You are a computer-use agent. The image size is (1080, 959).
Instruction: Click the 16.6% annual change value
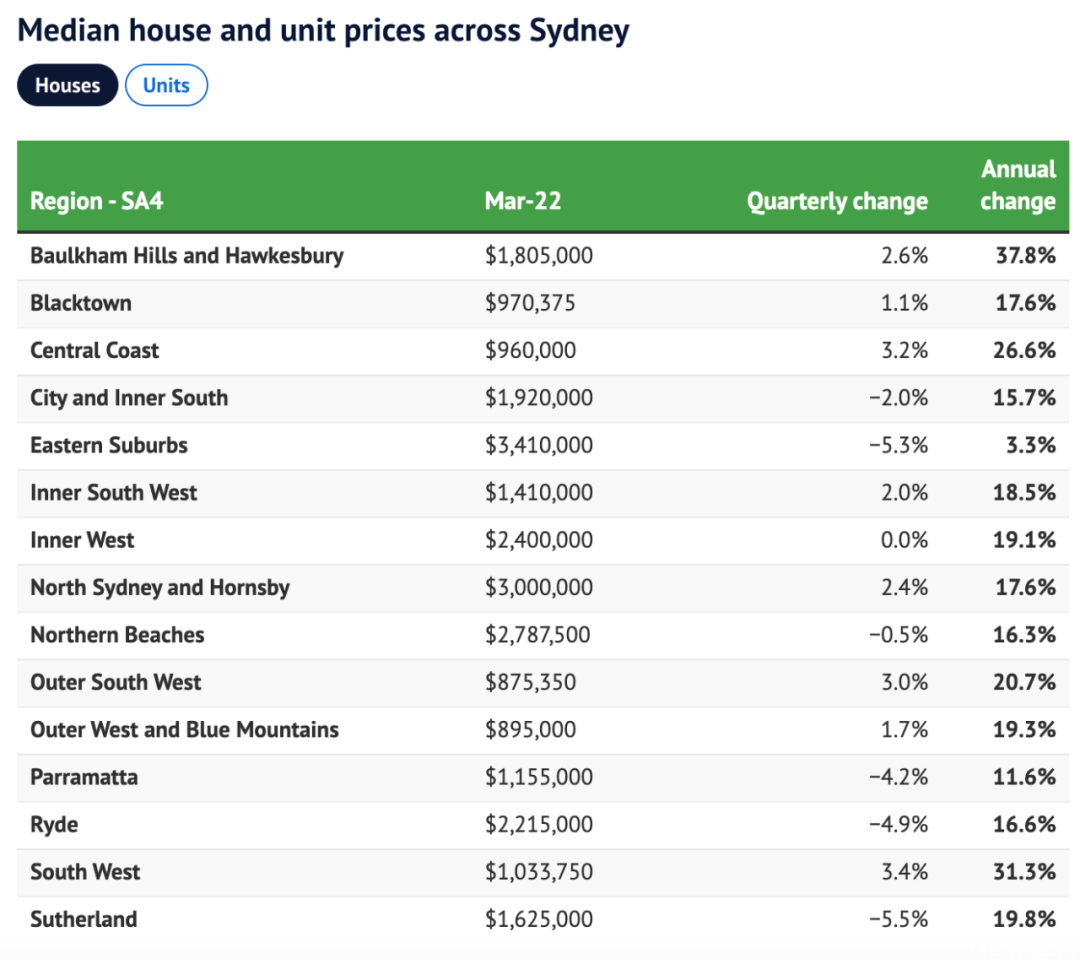[x=1024, y=825]
